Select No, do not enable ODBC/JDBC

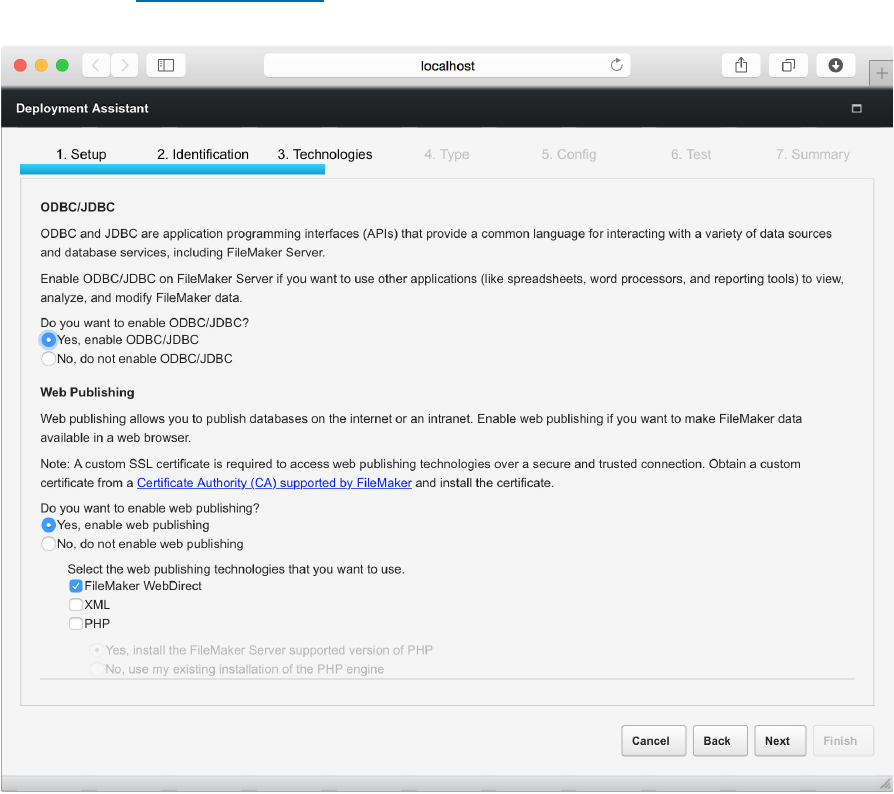click(48, 359)
